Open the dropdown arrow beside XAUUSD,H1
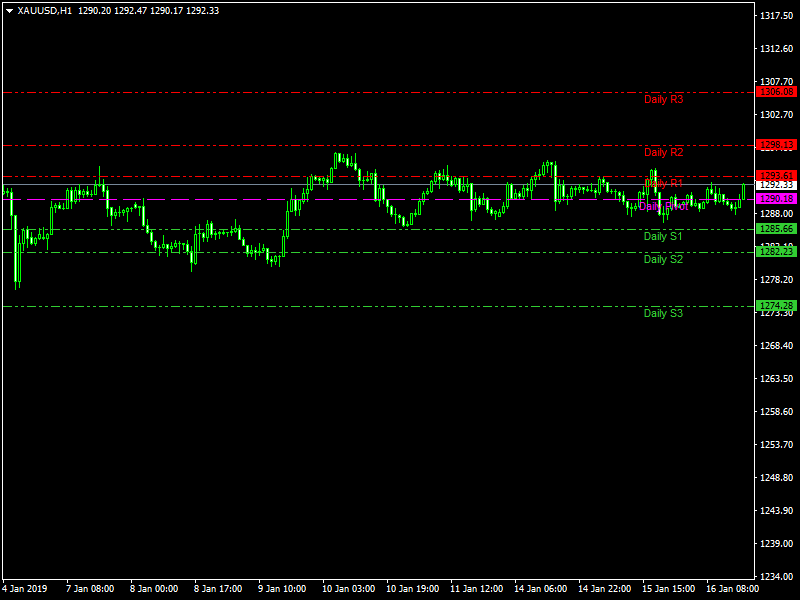Image resolution: width=800 pixels, height=600 pixels. coord(9,10)
